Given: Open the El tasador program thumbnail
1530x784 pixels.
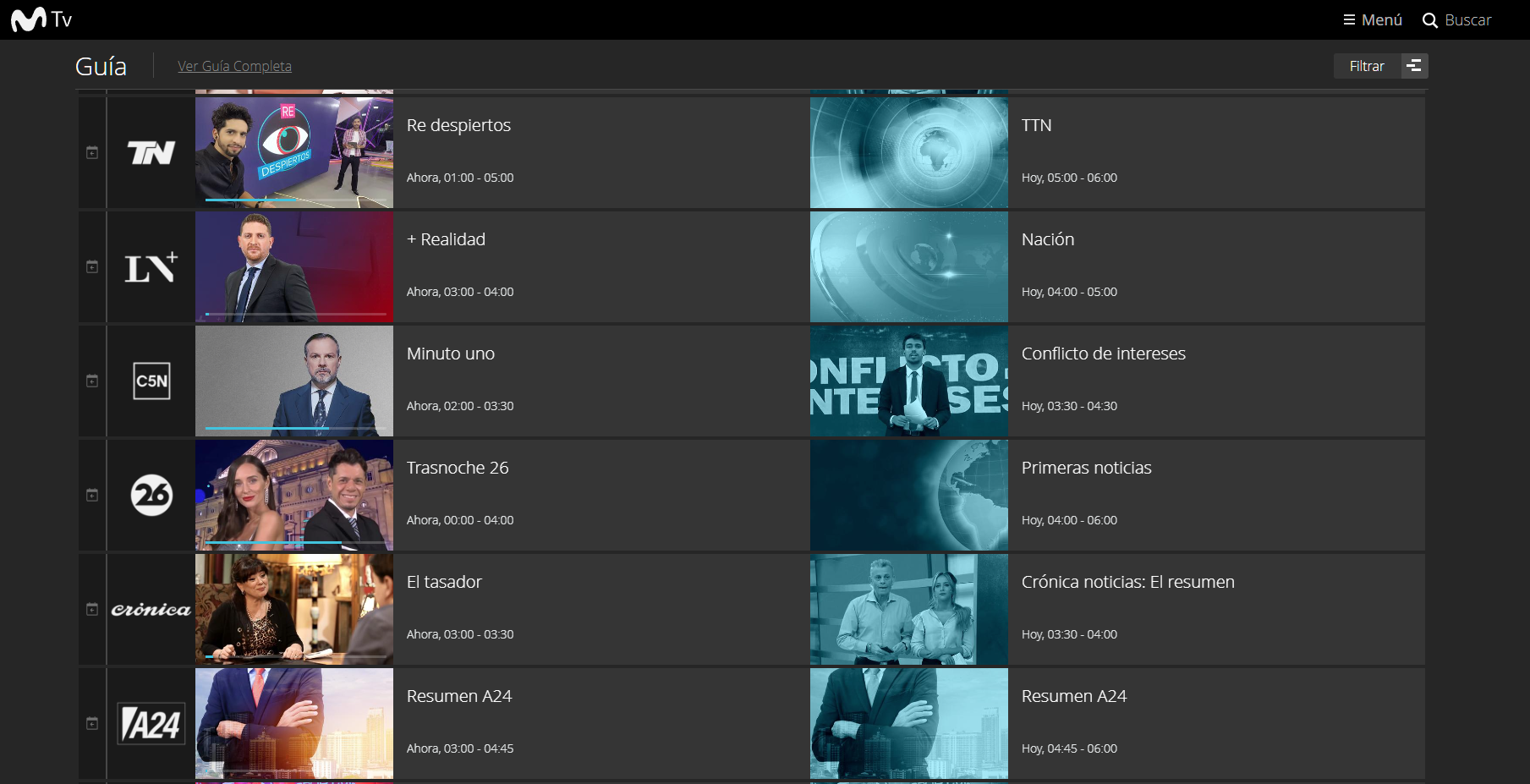Looking at the screenshot, I should tap(294, 610).
